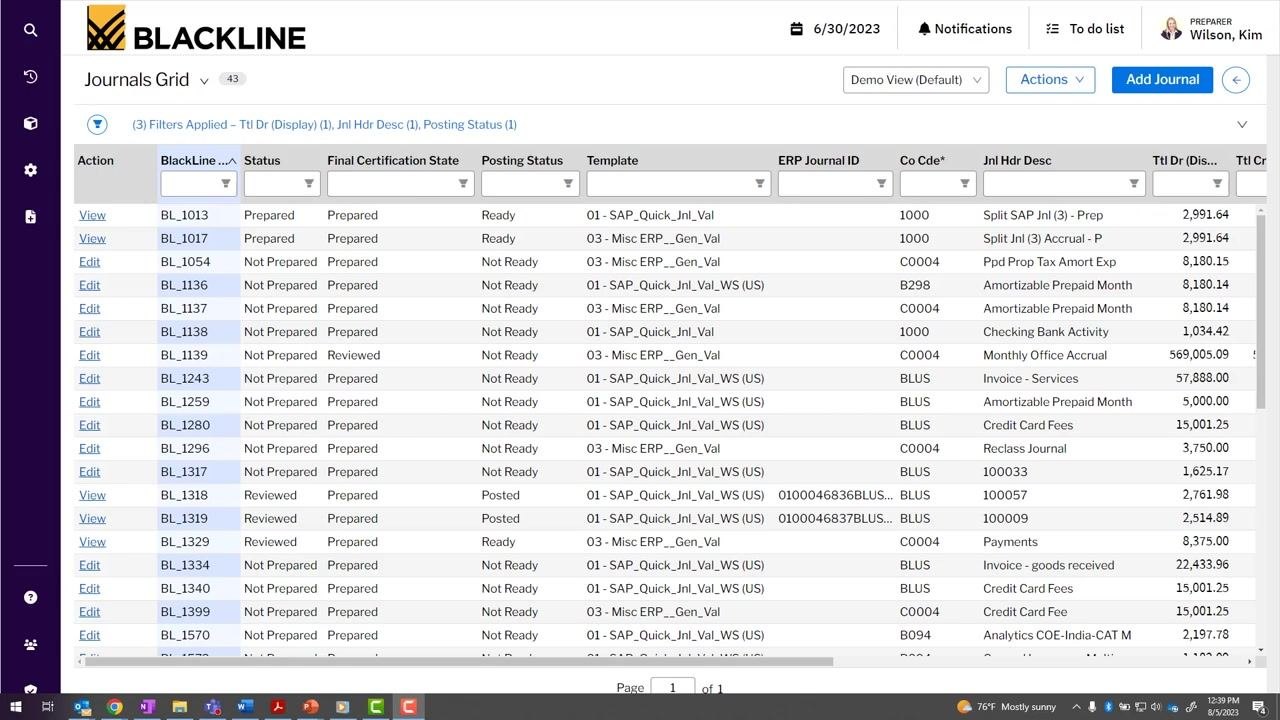The width and height of the screenshot is (1280, 720).
Task: Open the BlackLine column filter funnel
Action: pyautogui.click(x=226, y=183)
